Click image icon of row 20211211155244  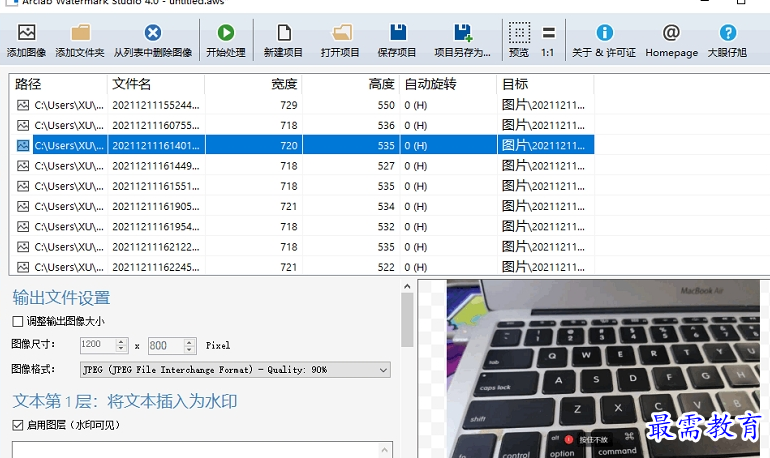23,105
